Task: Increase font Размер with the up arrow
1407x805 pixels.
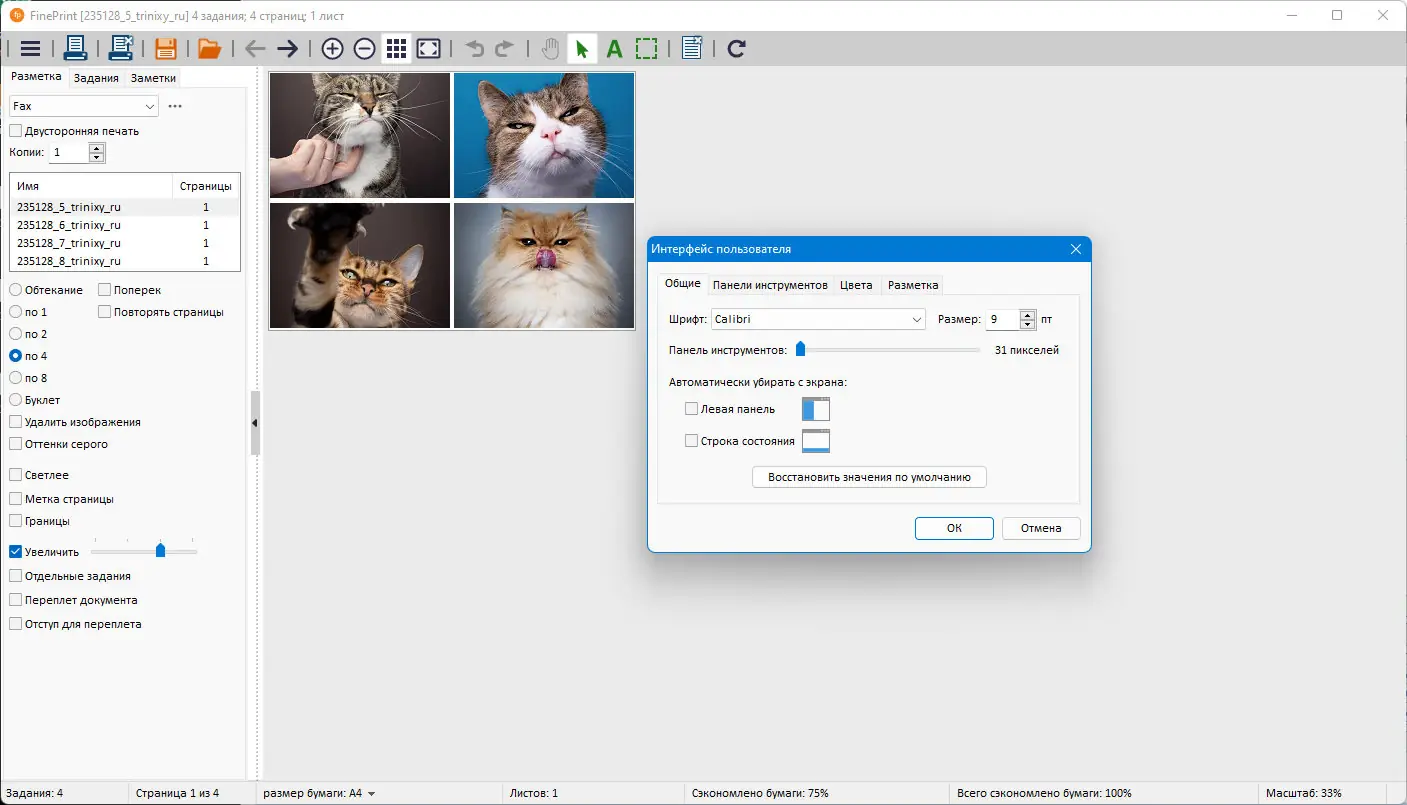Action: 1028,314
